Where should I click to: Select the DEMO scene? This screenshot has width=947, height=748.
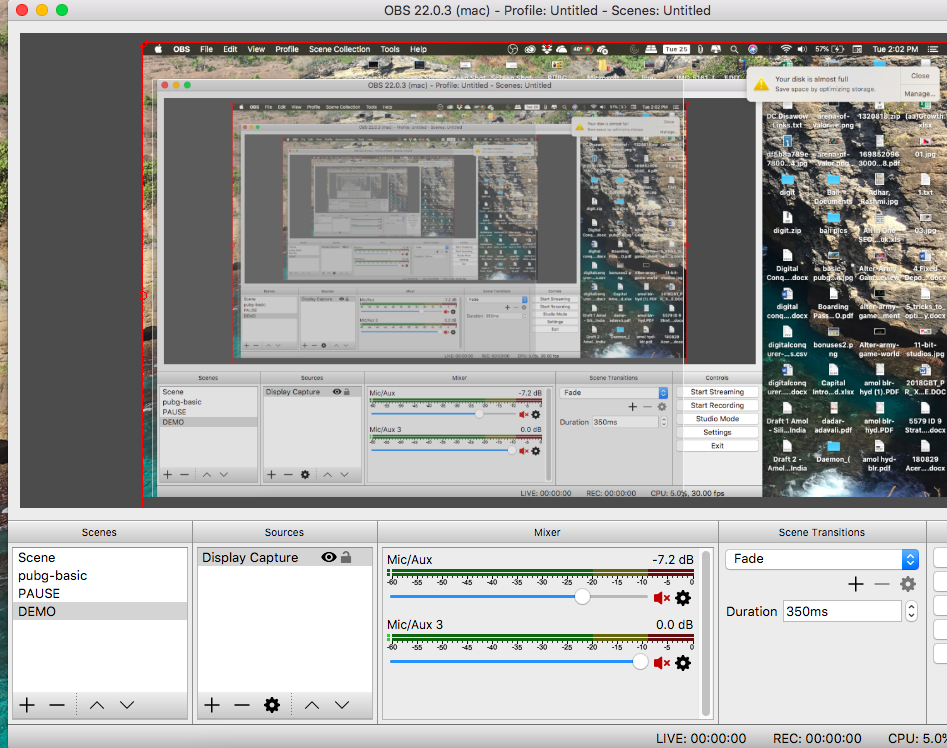pyautogui.click(x=100, y=612)
